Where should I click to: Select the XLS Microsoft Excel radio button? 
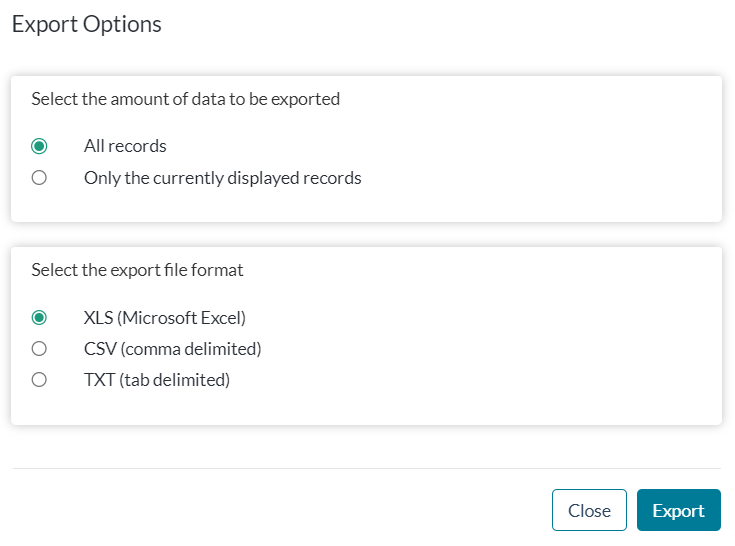pyautogui.click(x=39, y=318)
